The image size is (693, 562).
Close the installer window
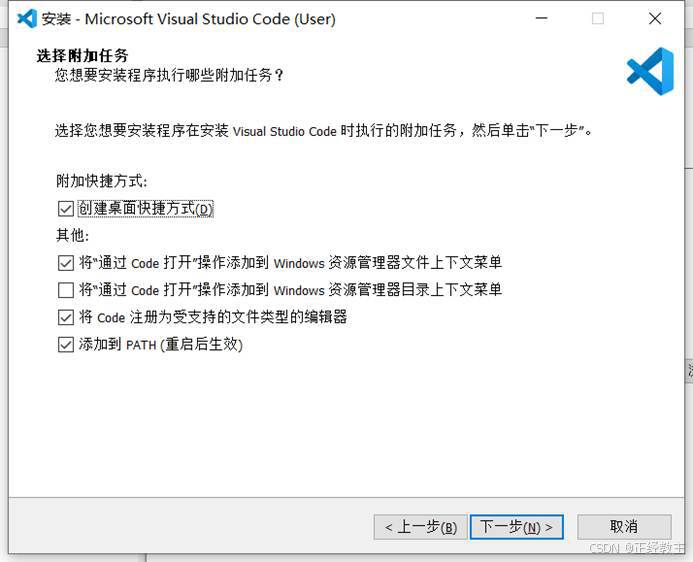click(655, 19)
